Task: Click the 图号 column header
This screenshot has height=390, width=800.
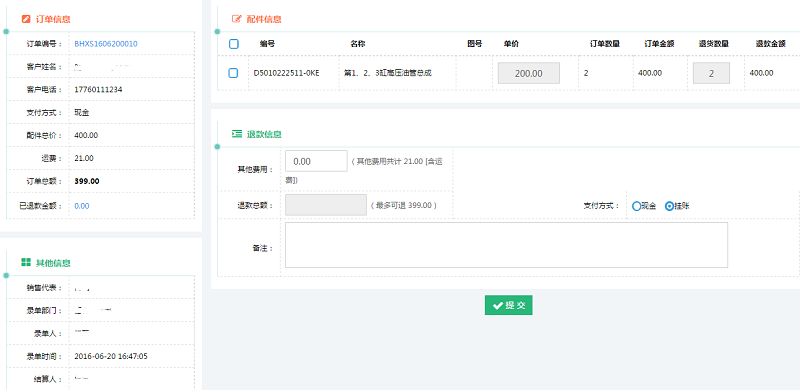Action: coord(474,44)
